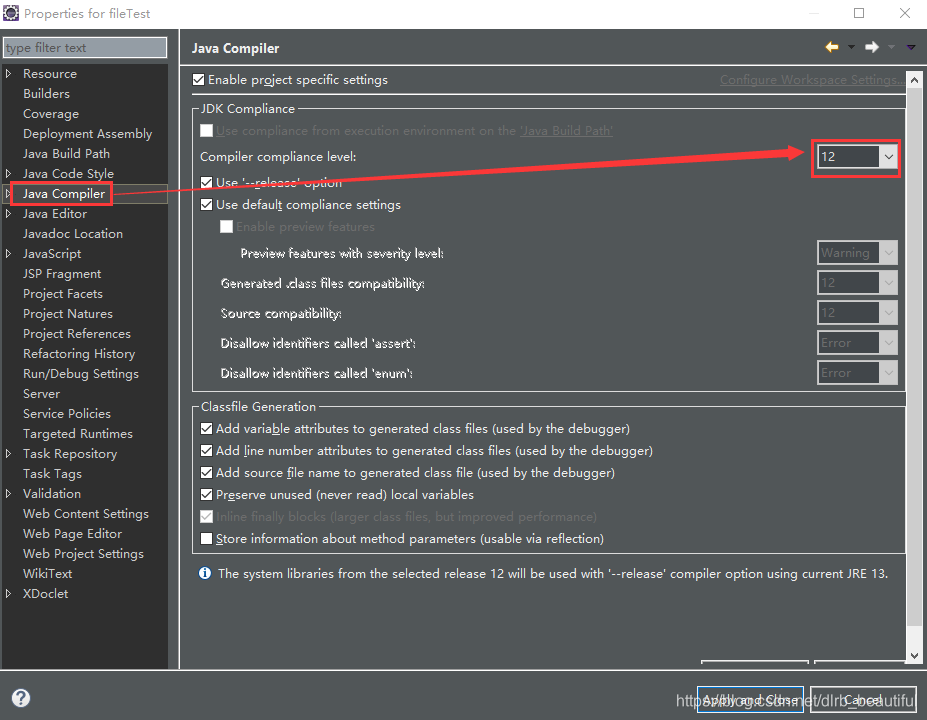
Task: Open Targeted Runtimes page
Action: [78, 433]
